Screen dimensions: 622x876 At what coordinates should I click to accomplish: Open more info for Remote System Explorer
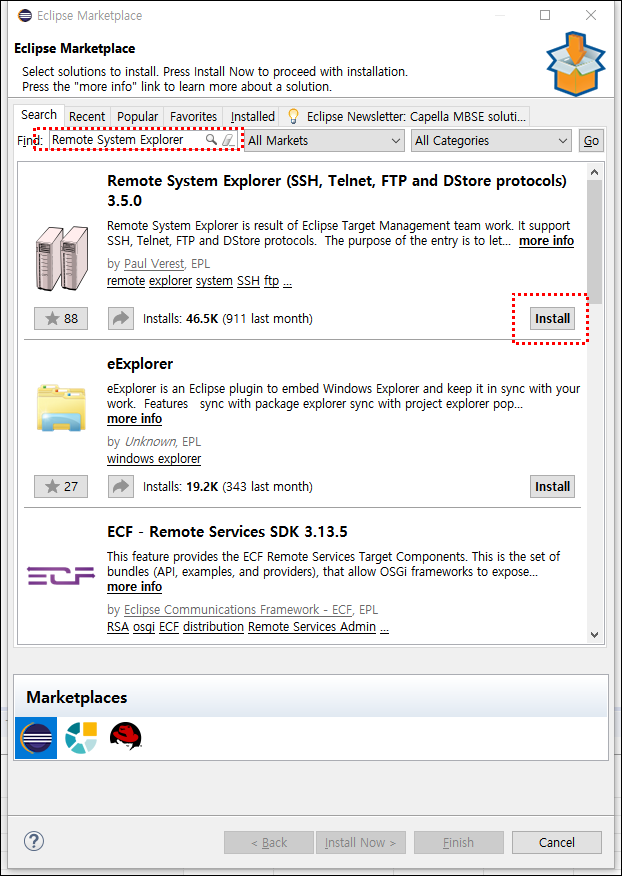click(x=546, y=241)
